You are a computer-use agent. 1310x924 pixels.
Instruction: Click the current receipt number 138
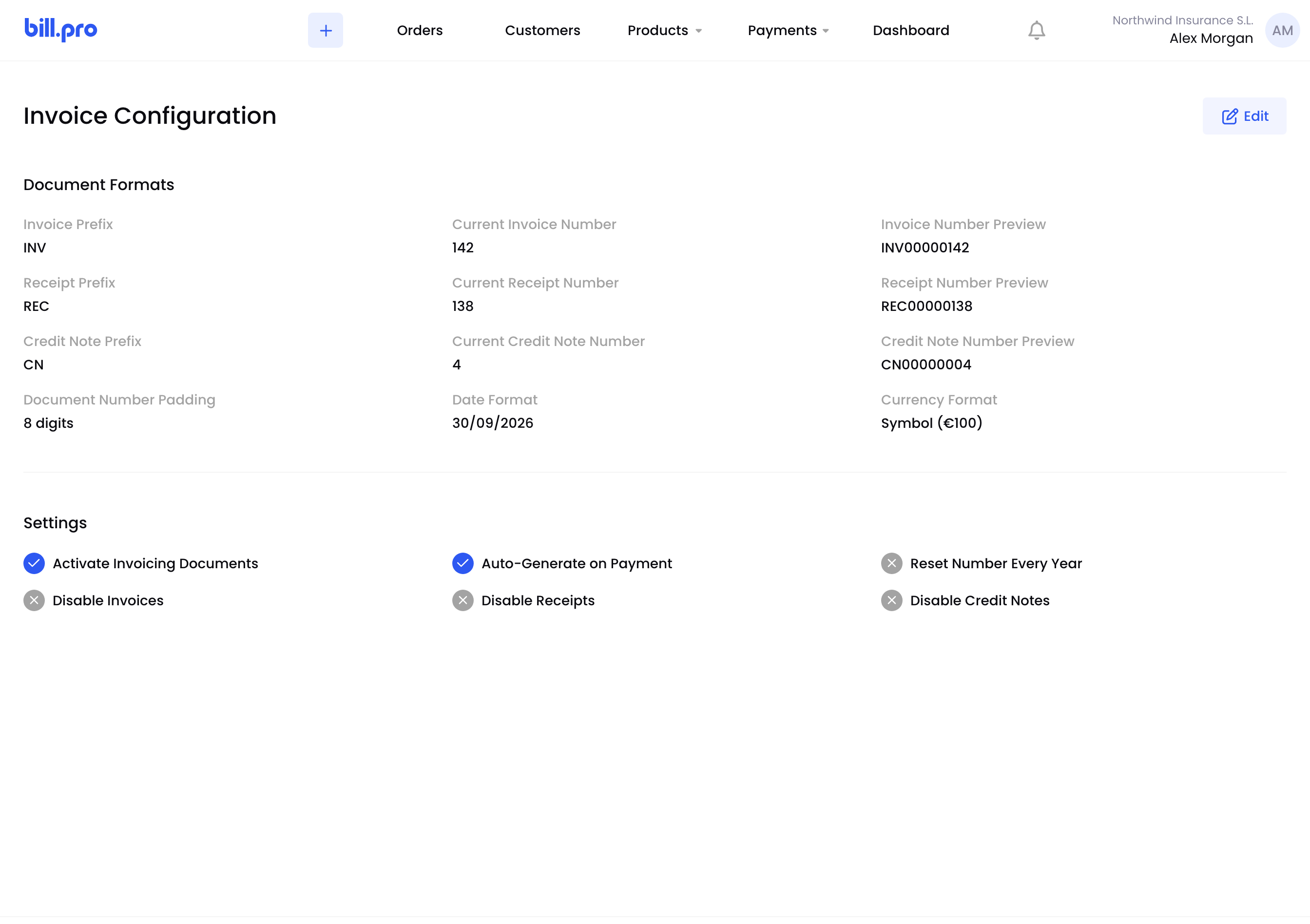[462, 306]
